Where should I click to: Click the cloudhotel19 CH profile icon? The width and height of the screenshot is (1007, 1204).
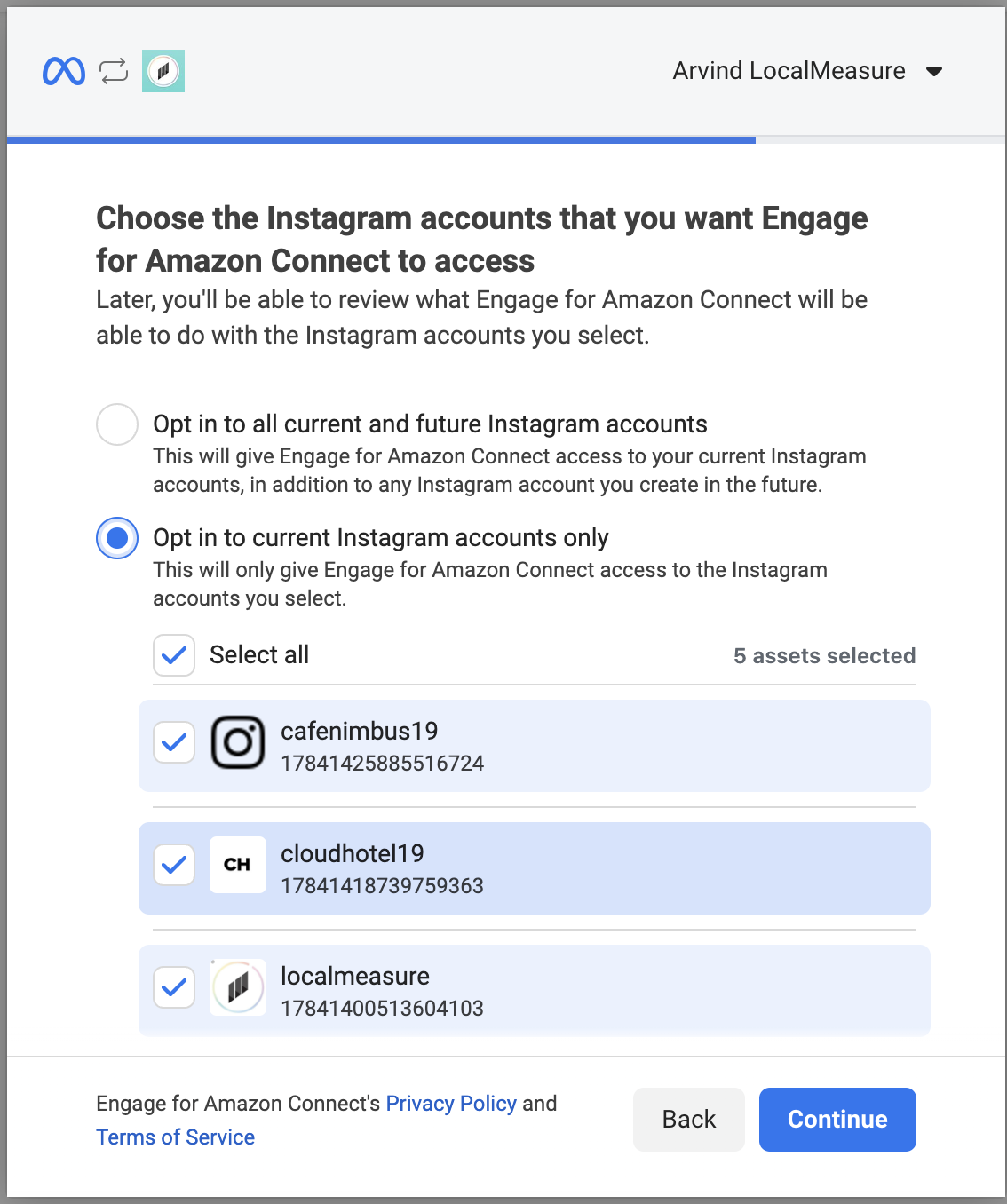click(238, 865)
